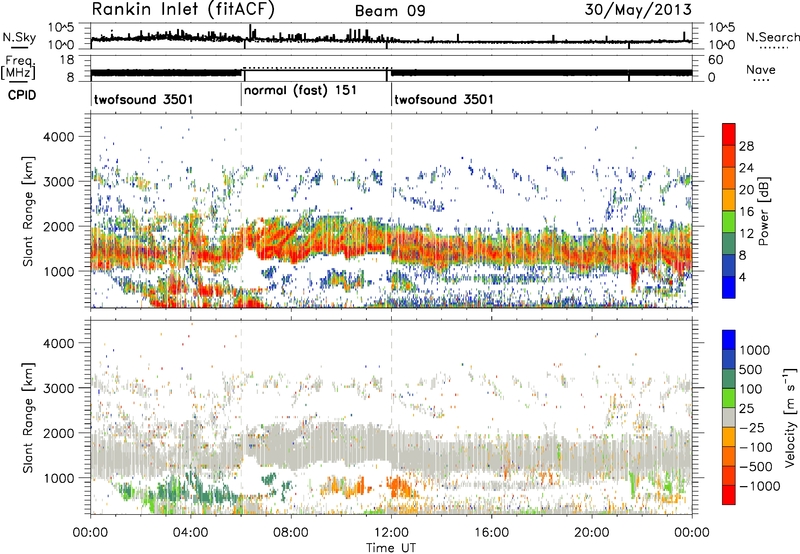Click the "60" tick on the Nave axis

[715, 60]
